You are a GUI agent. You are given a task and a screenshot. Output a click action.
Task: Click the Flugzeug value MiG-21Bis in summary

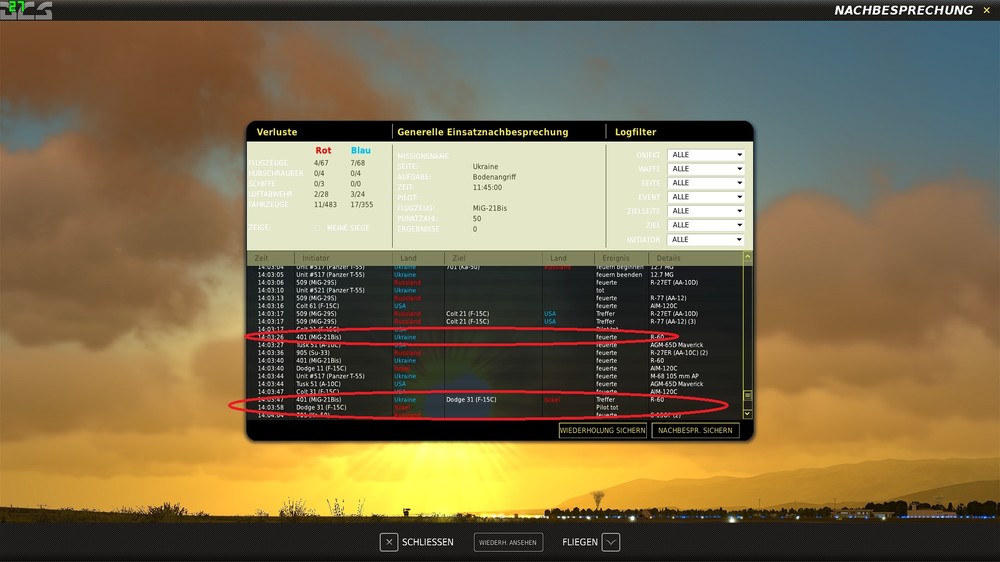tap(490, 208)
